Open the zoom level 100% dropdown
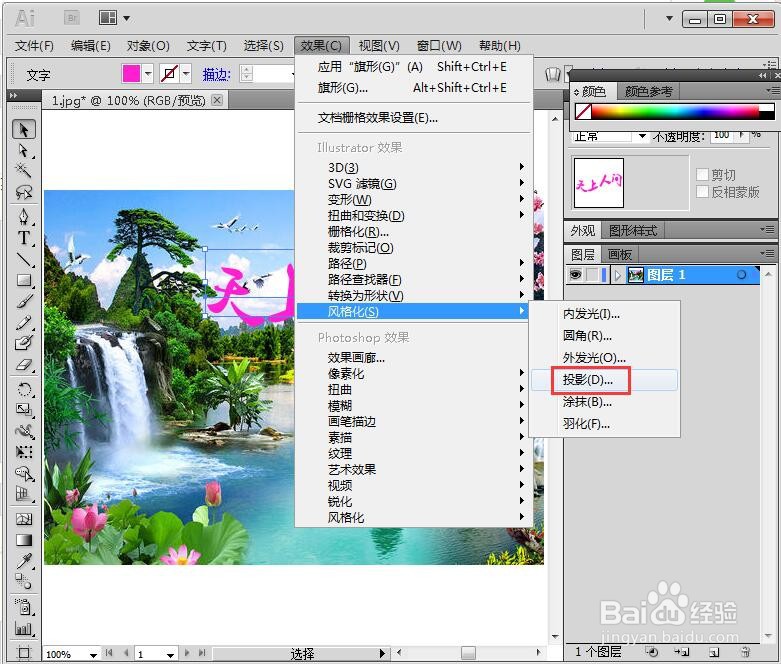Viewport: 781px width, 664px height. pyautogui.click(x=93, y=654)
